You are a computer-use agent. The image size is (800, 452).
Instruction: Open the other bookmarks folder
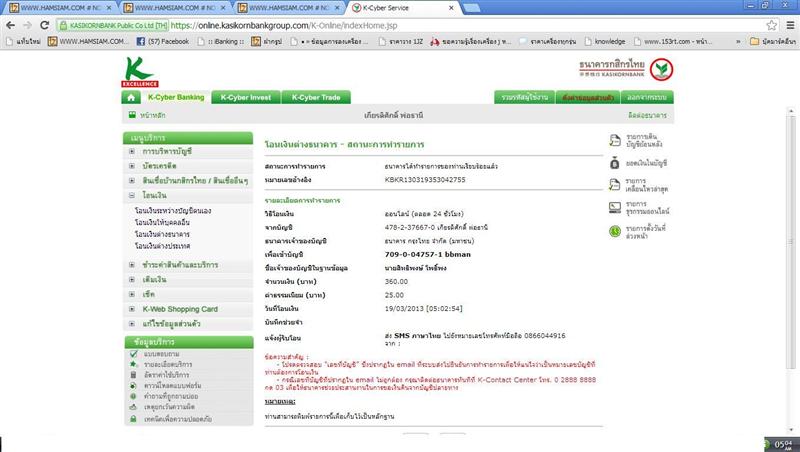click(772, 41)
